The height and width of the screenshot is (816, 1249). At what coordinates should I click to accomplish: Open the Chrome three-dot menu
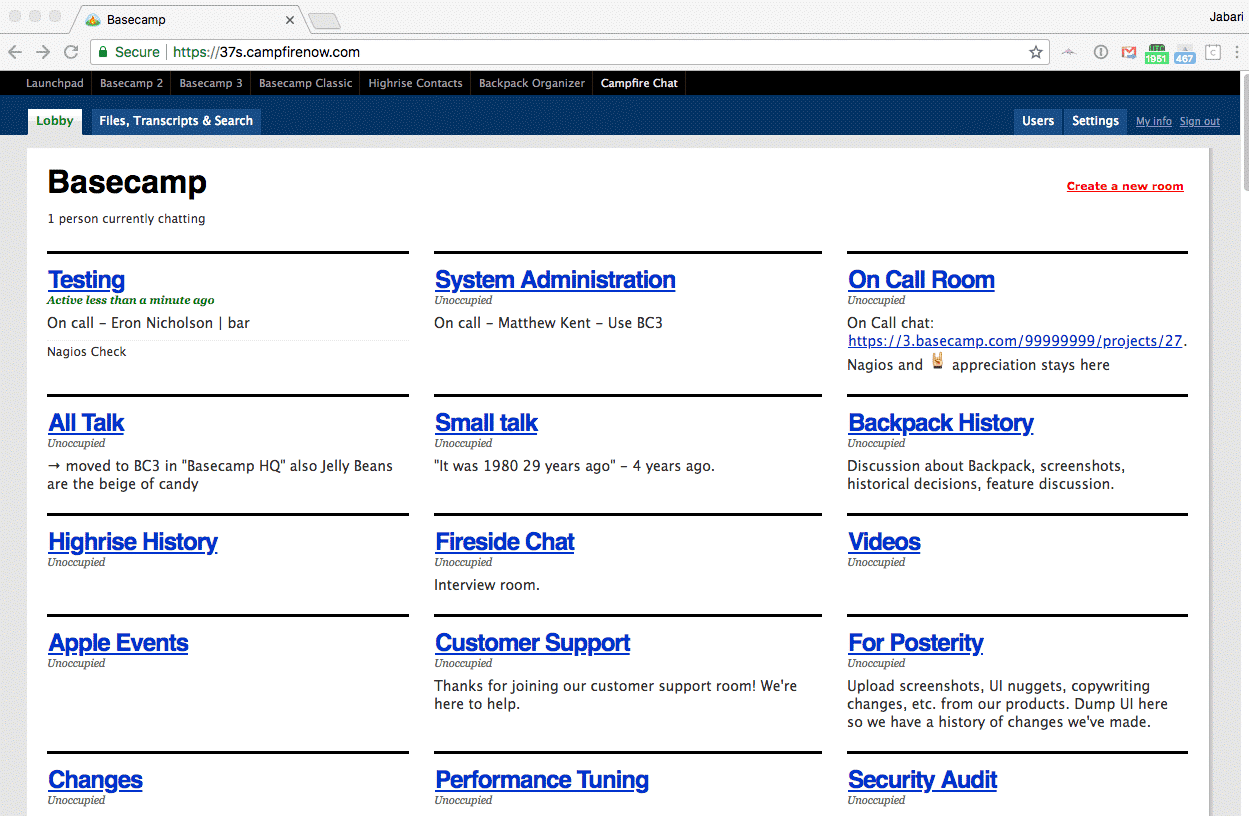tap(1237, 52)
